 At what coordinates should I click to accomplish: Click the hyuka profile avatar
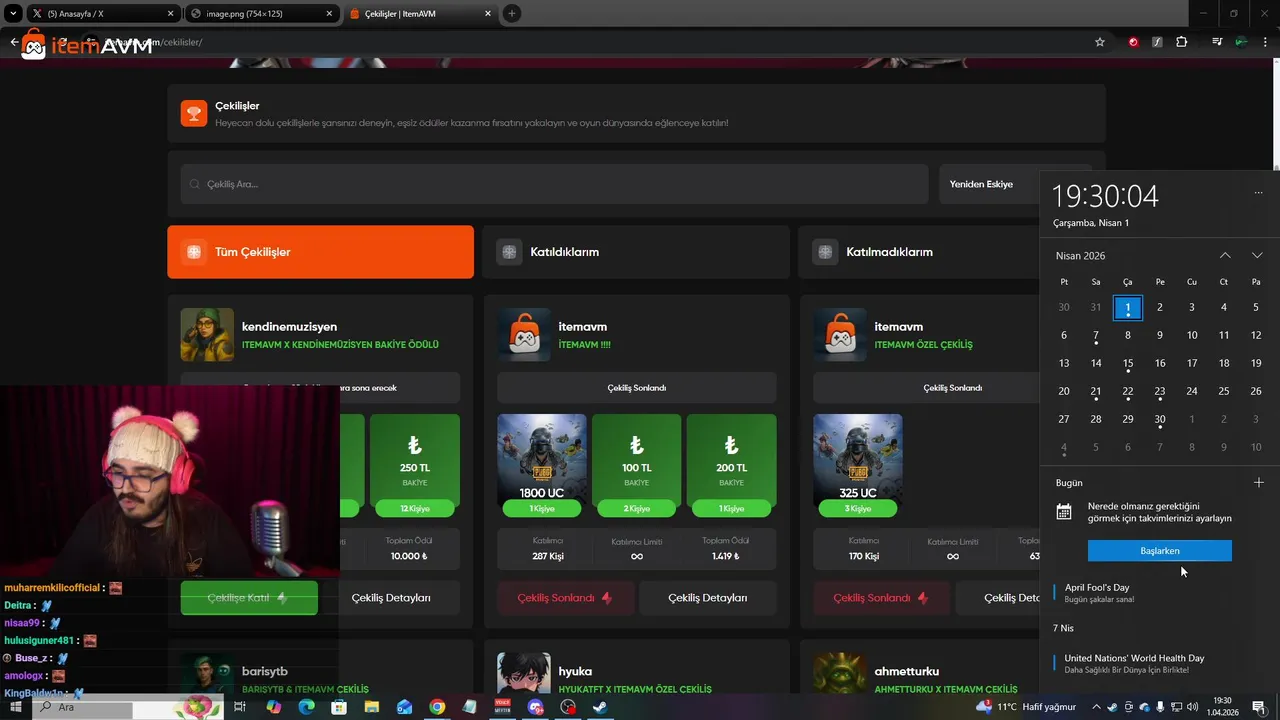(x=524, y=673)
